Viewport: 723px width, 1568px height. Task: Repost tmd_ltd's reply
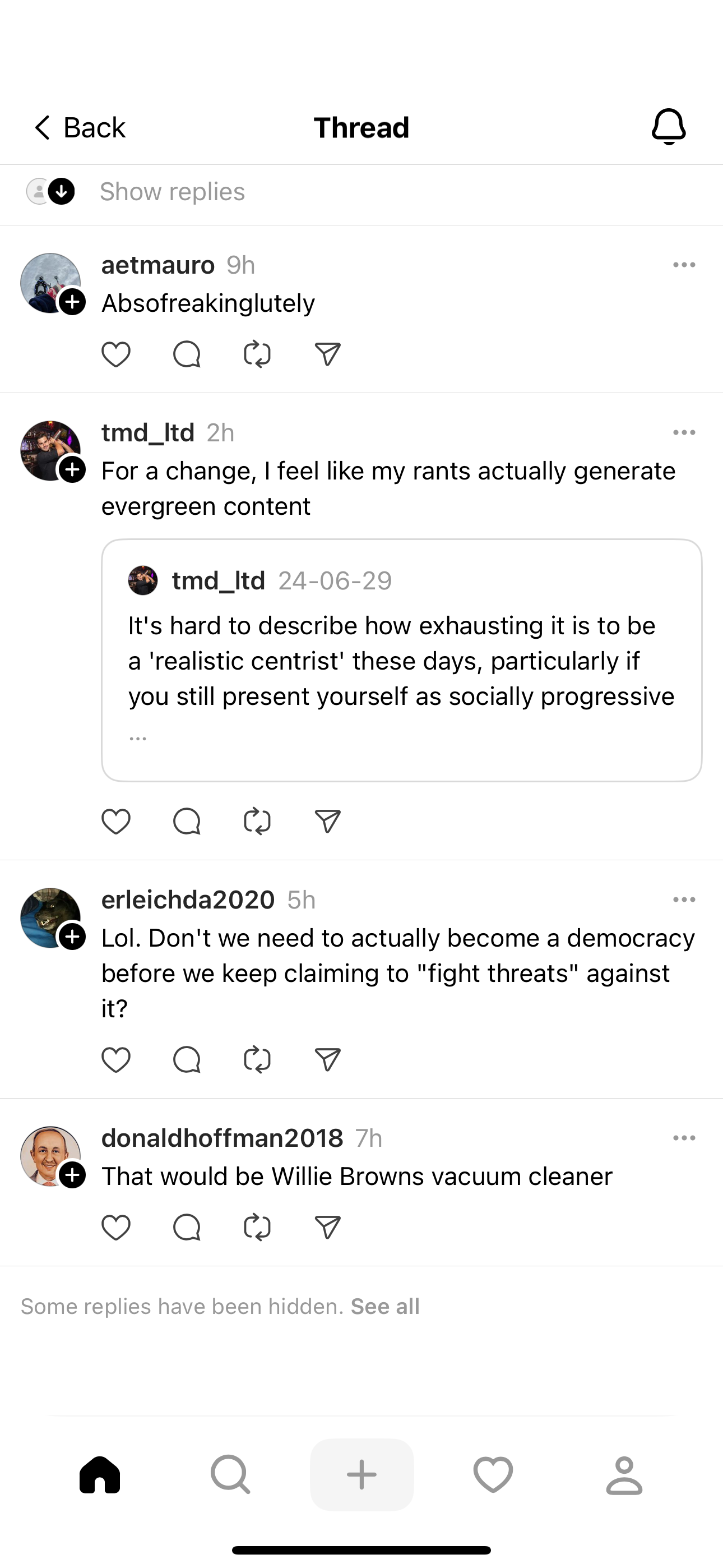coord(257,821)
